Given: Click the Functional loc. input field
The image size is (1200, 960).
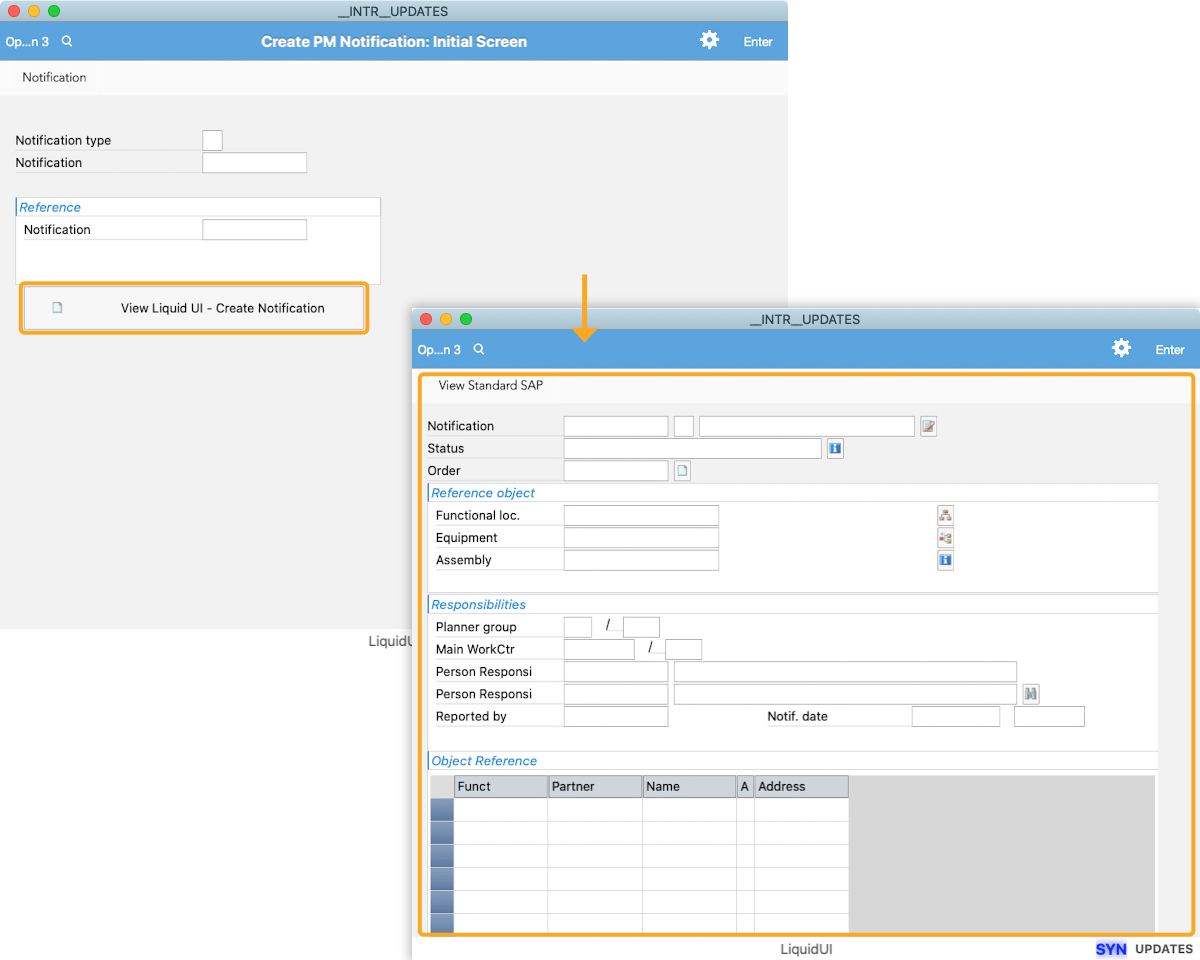Looking at the screenshot, I should click(x=641, y=516).
